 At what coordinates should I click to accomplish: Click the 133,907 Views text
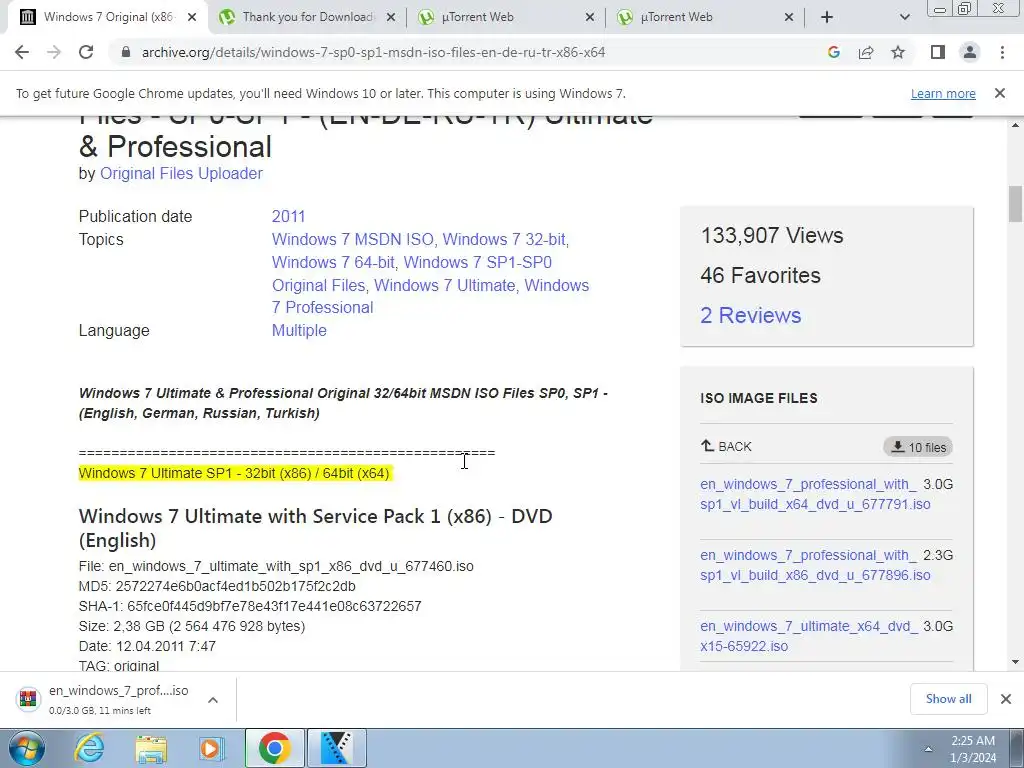click(771, 236)
